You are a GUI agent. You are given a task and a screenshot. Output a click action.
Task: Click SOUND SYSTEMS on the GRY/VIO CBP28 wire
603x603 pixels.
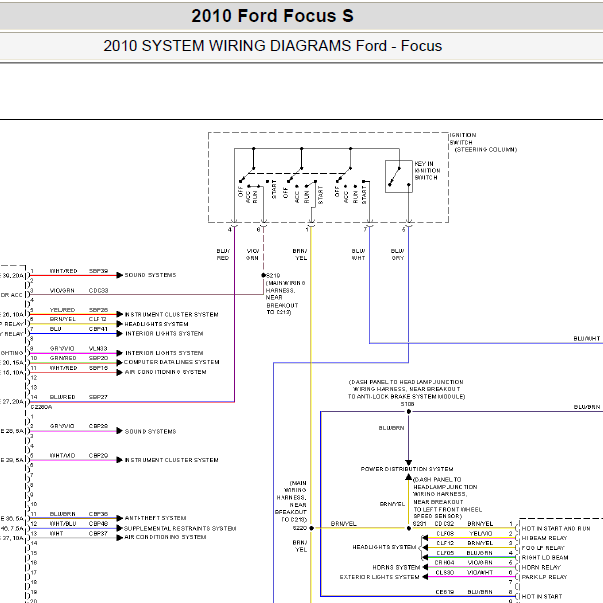point(150,431)
